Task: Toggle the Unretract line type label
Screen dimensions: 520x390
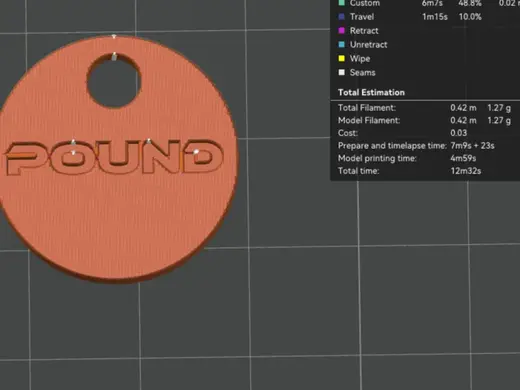Action: click(368, 44)
